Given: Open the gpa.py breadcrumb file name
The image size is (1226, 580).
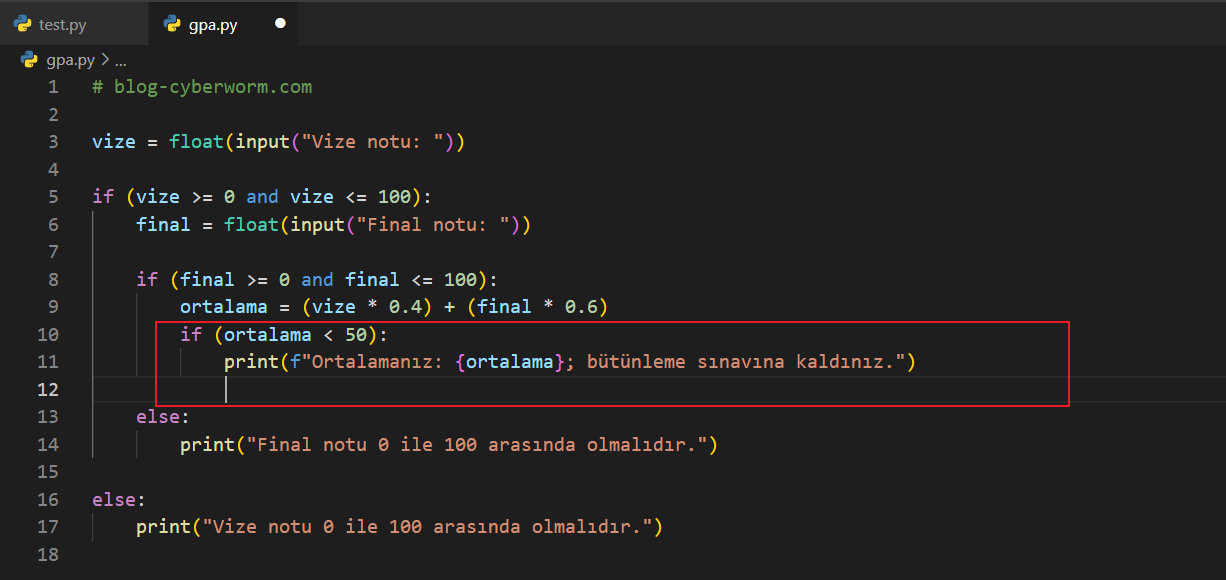Looking at the screenshot, I should (x=70, y=60).
